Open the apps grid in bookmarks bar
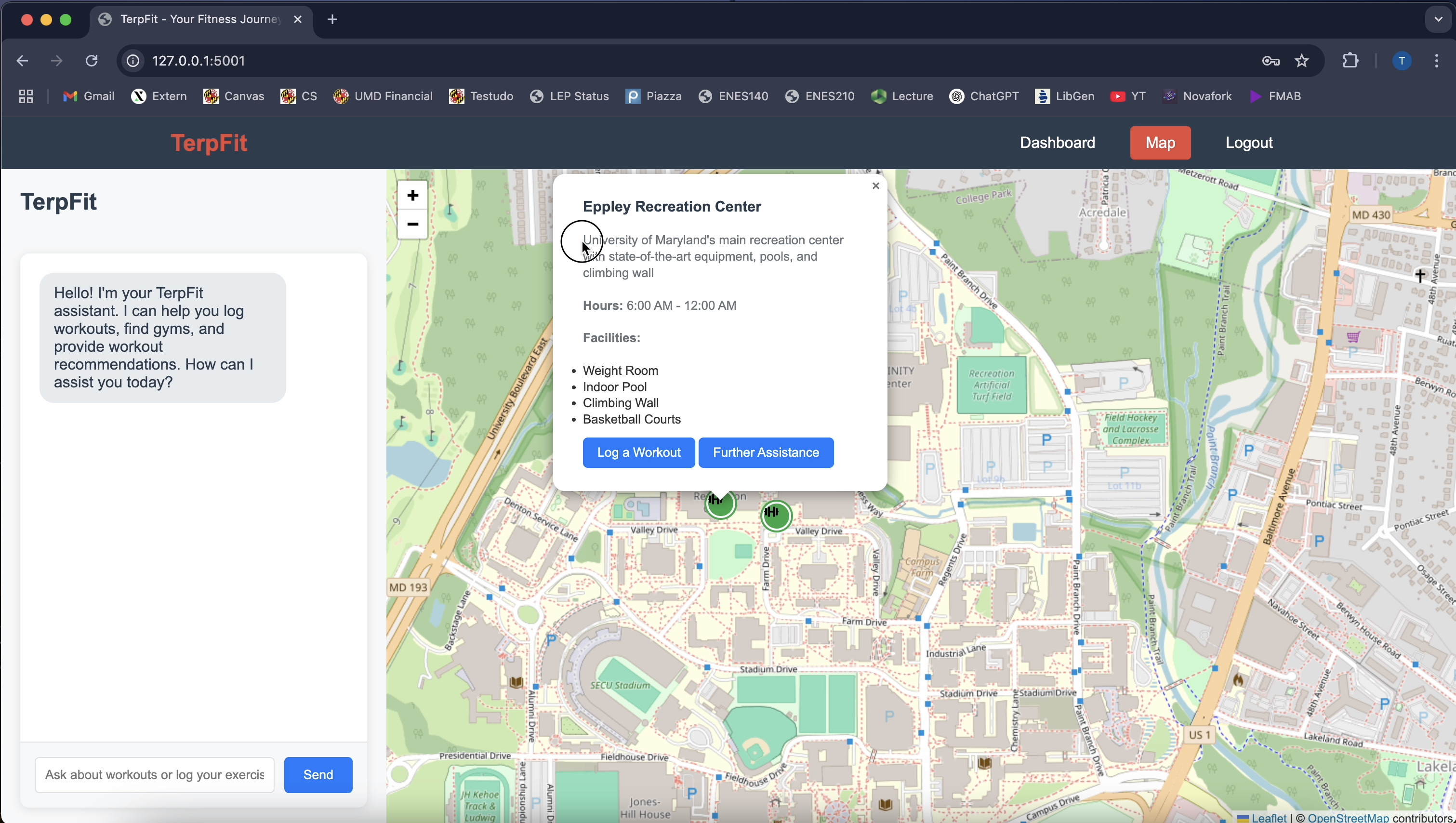 click(x=26, y=97)
